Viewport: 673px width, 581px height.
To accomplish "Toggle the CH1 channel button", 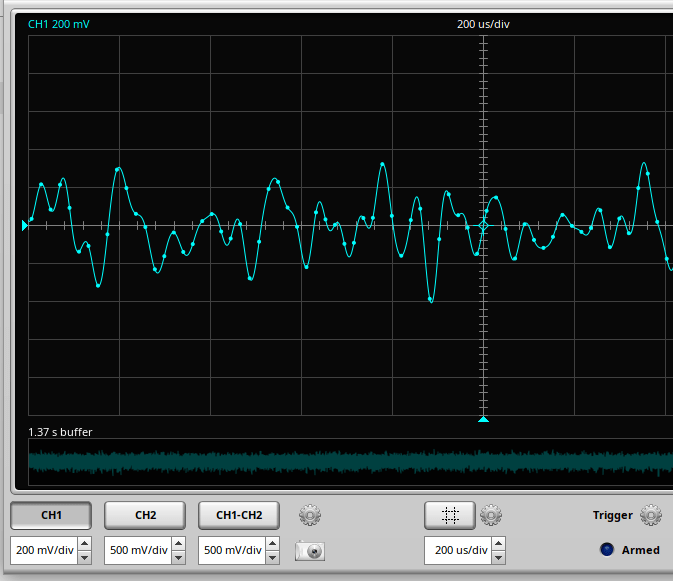I will (51, 515).
